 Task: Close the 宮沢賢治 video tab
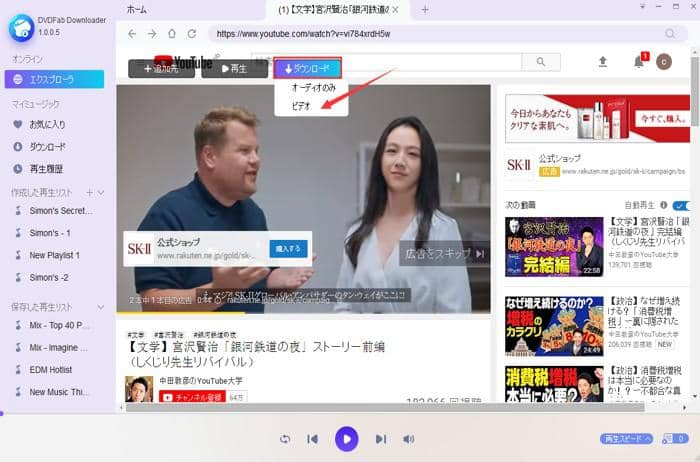[x=395, y=10]
